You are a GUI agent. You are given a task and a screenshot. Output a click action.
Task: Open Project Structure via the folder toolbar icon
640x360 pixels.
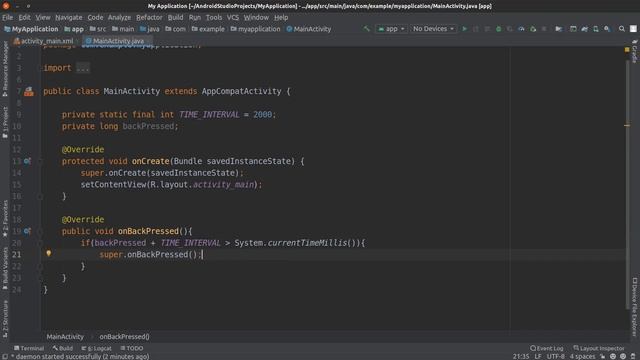coord(559,29)
